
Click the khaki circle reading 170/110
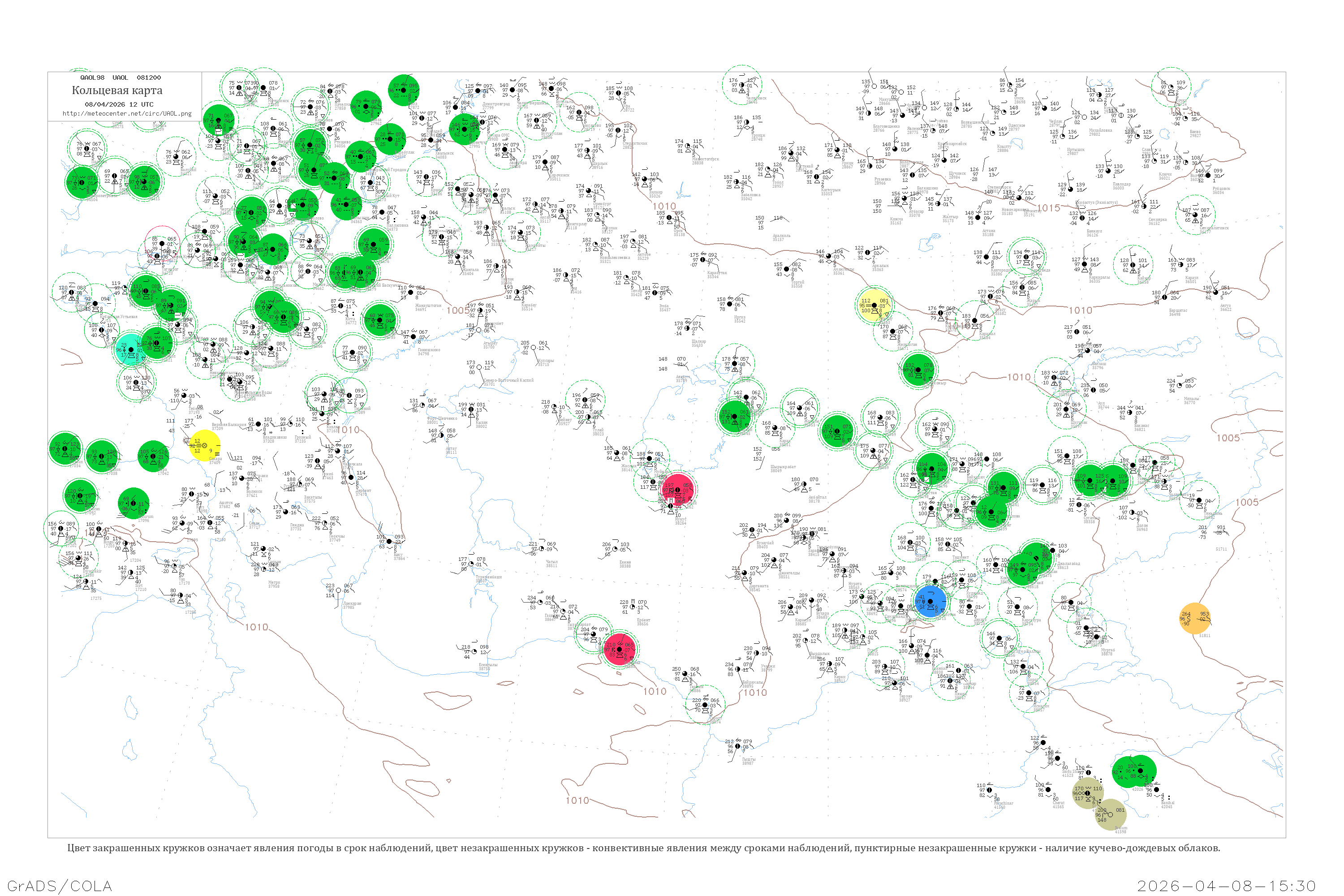(1087, 793)
